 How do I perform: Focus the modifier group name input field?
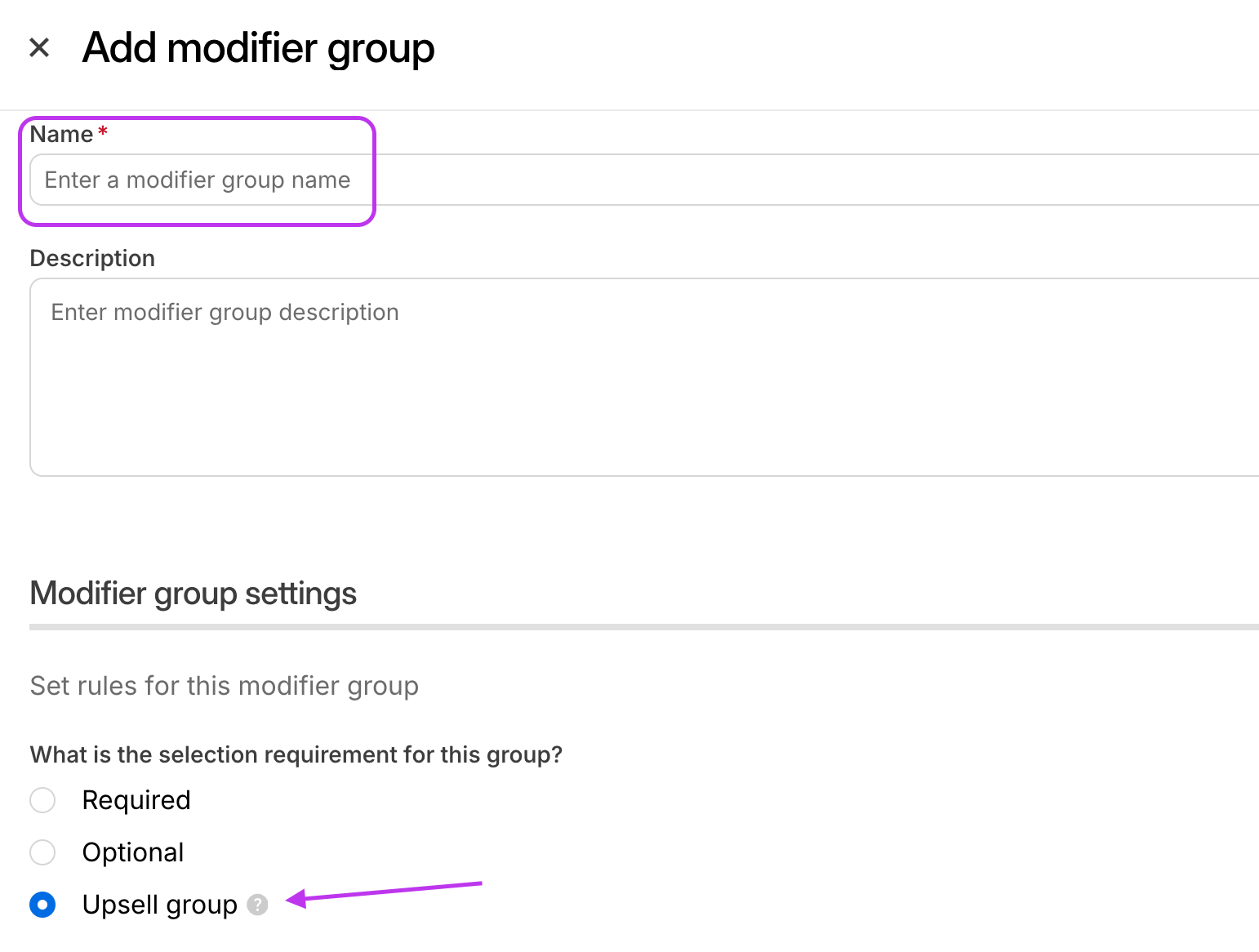[644, 180]
